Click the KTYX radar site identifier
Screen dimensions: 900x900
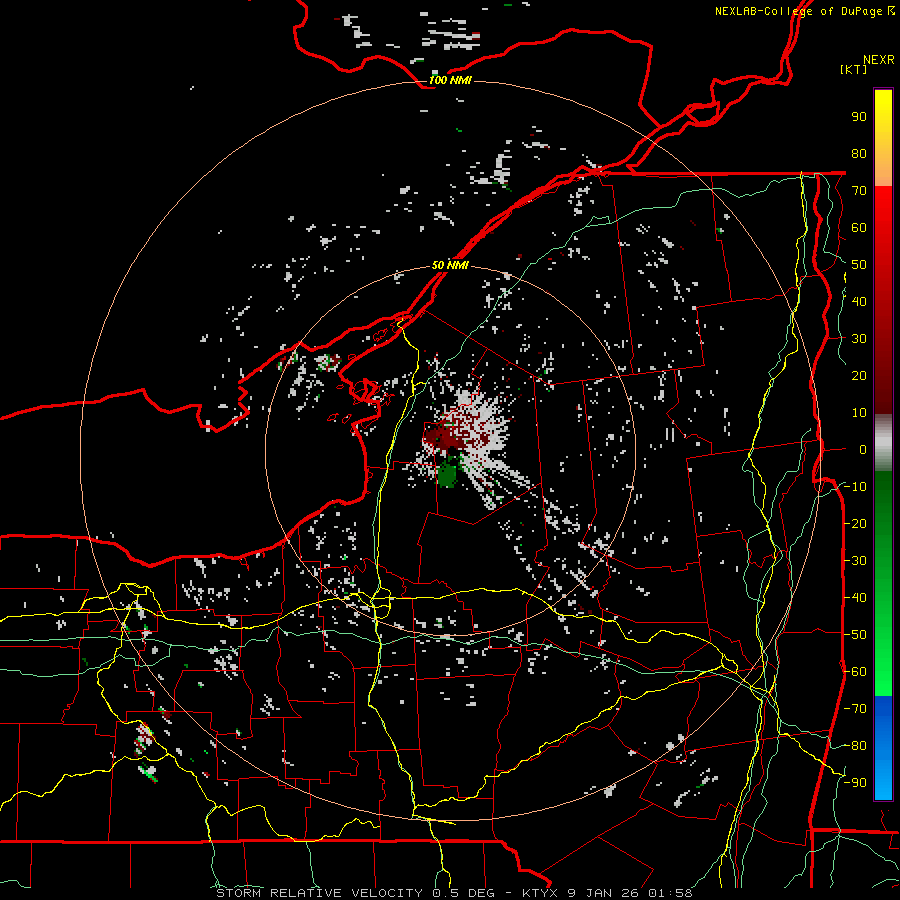pos(540,893)
